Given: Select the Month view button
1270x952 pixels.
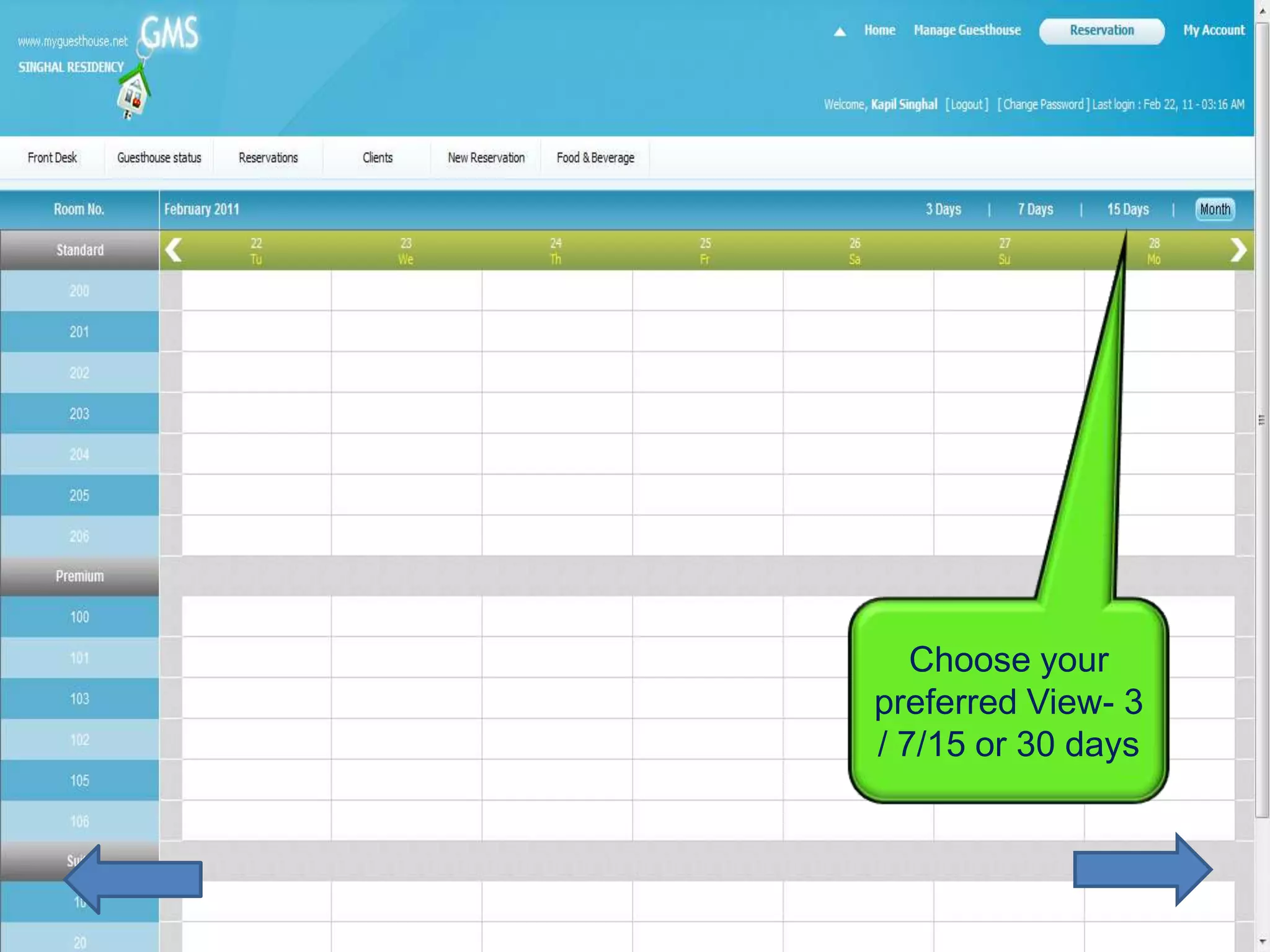Looking at the screenshot, I should 1215,209.
